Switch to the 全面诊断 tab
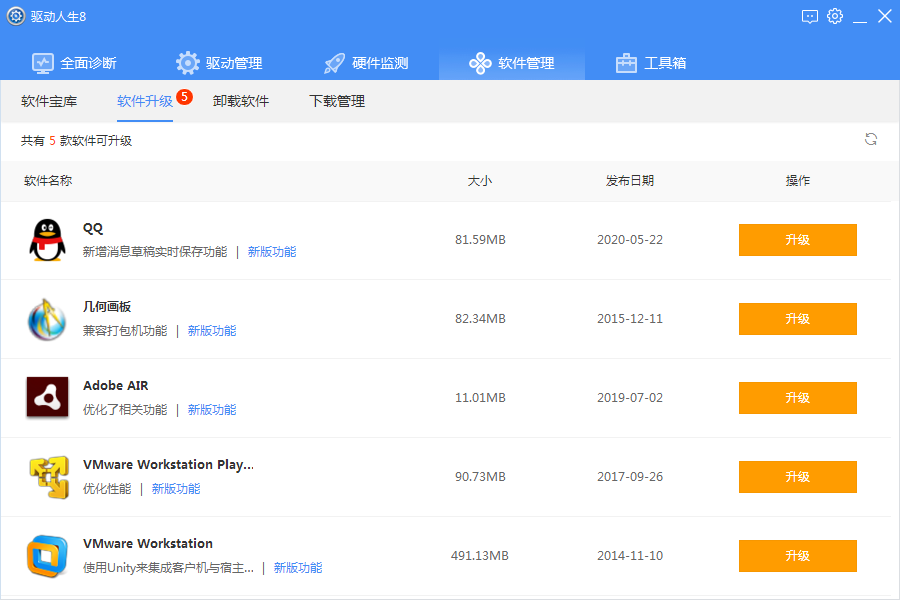 point(75,63)
